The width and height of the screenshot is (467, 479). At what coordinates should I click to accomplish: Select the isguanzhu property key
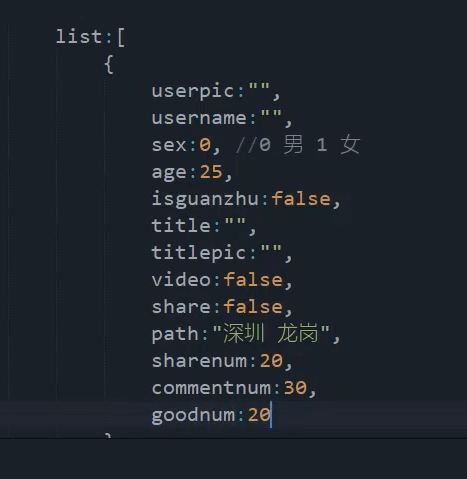[205, 199]
